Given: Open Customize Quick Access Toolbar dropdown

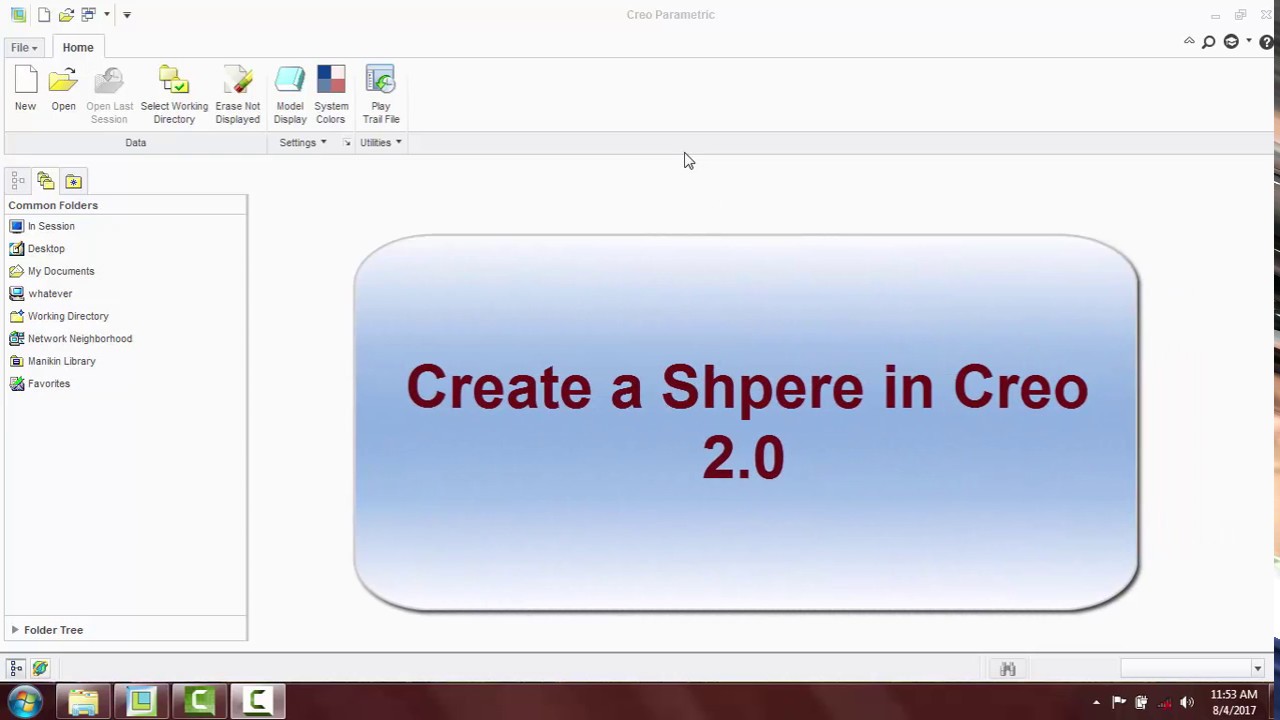Looking at the screenshot, I should click(x=127, y=15).
